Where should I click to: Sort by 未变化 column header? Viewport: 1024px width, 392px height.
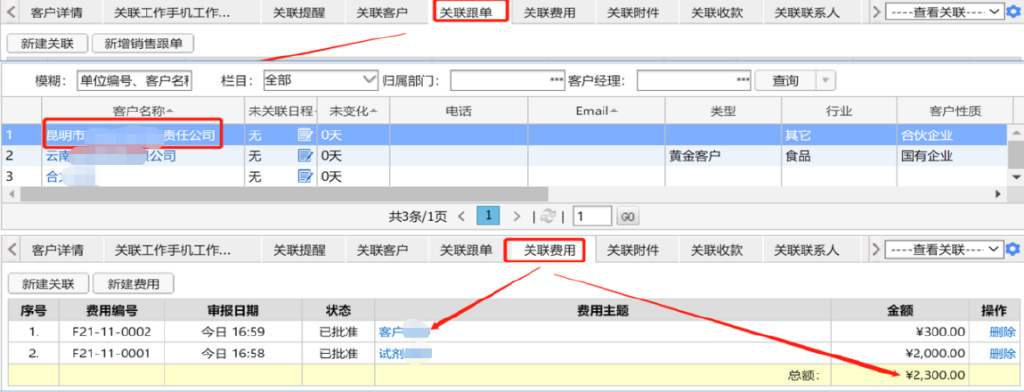(353, 110)
